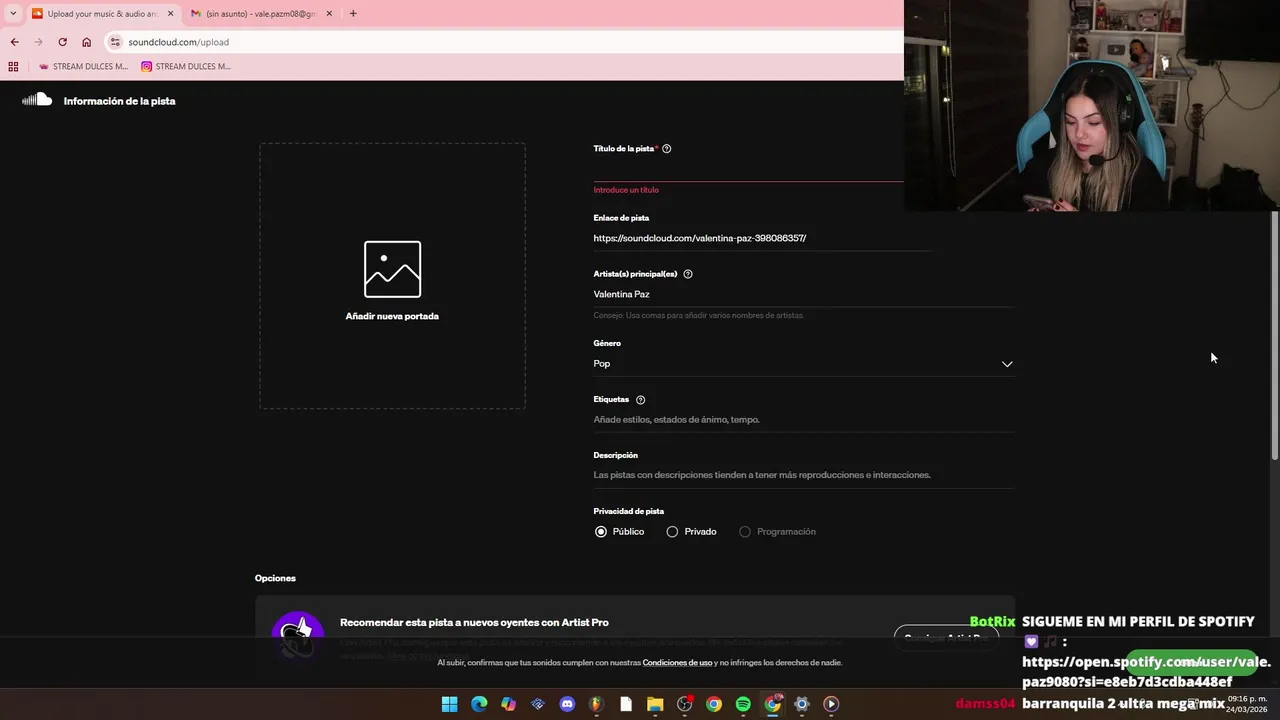This screenshot has height=720, width=1280.
Task: Click the Descripción text field
Action: click(x=803, y=476)
